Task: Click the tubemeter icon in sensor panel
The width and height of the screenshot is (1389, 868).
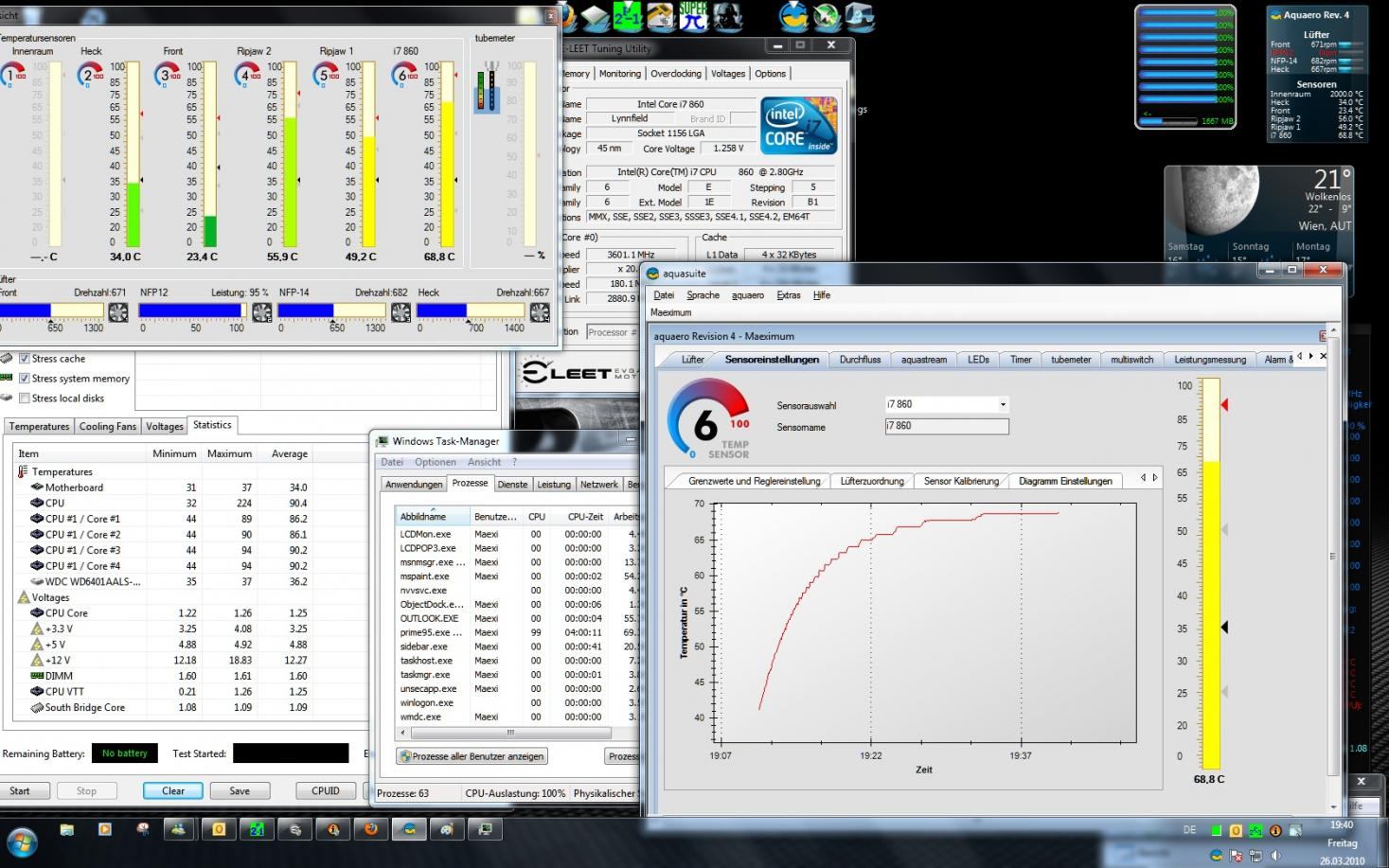Action: click(x=489, y=87)
